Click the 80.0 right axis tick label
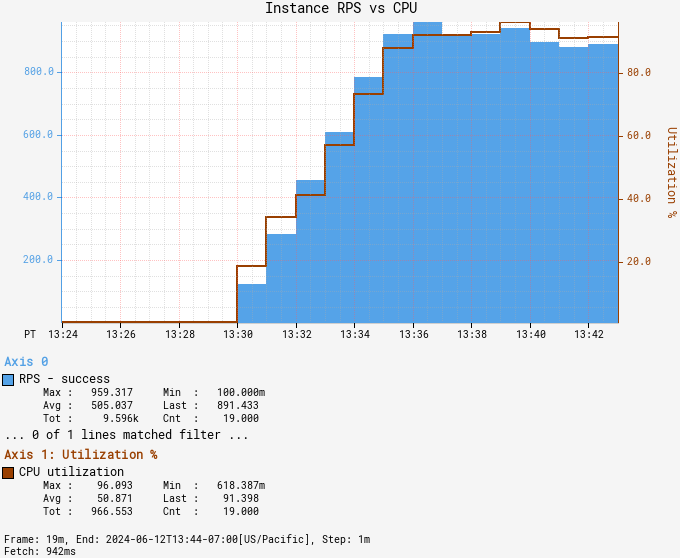The image size is (680, 558). [x=639, y=72]
